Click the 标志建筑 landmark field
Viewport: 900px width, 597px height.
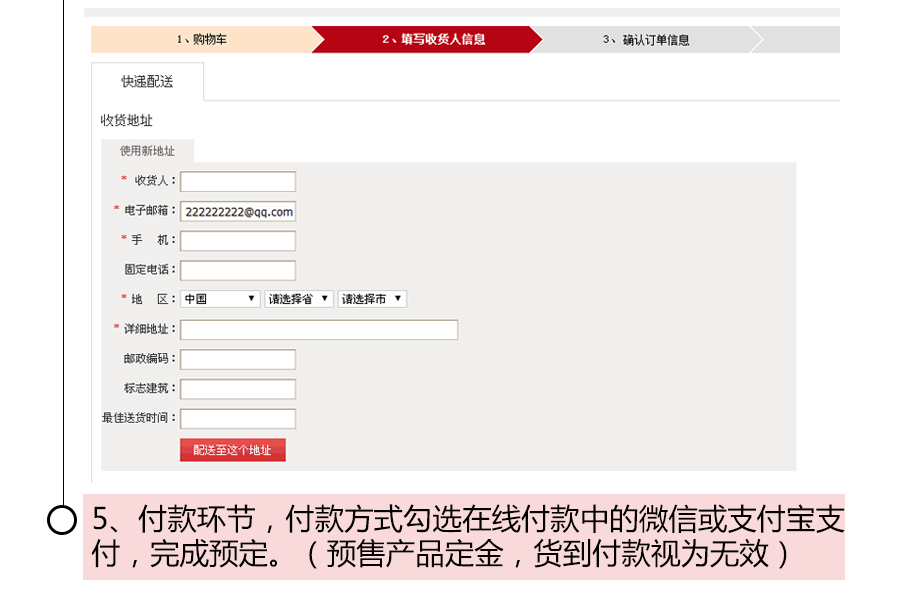point(238,389)
